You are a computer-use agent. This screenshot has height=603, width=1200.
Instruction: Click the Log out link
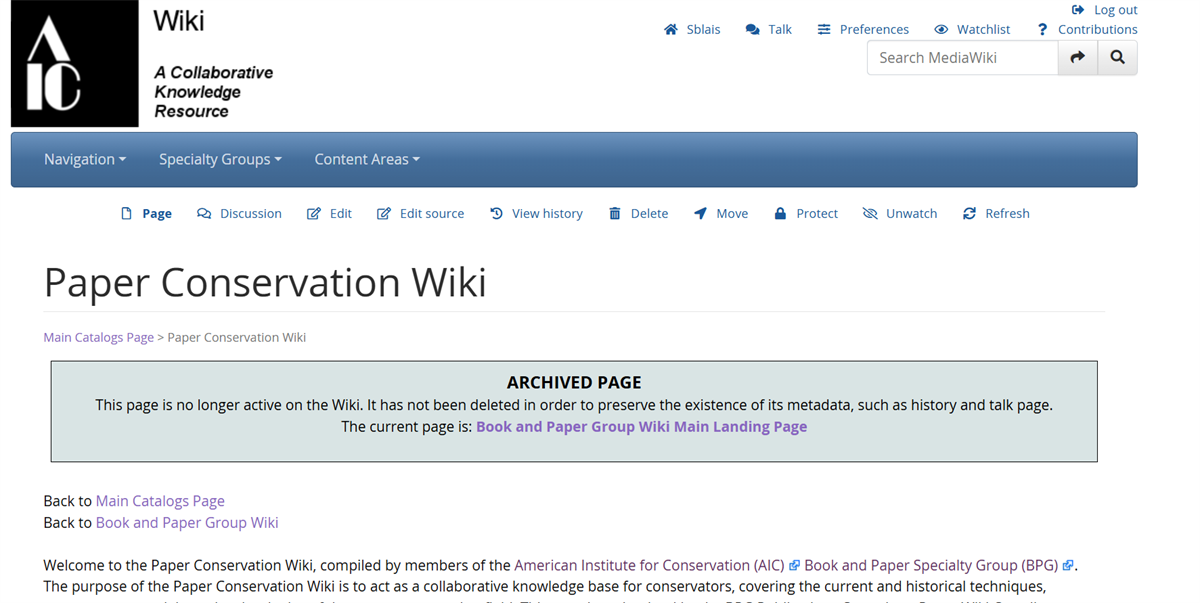(1105, 10)
